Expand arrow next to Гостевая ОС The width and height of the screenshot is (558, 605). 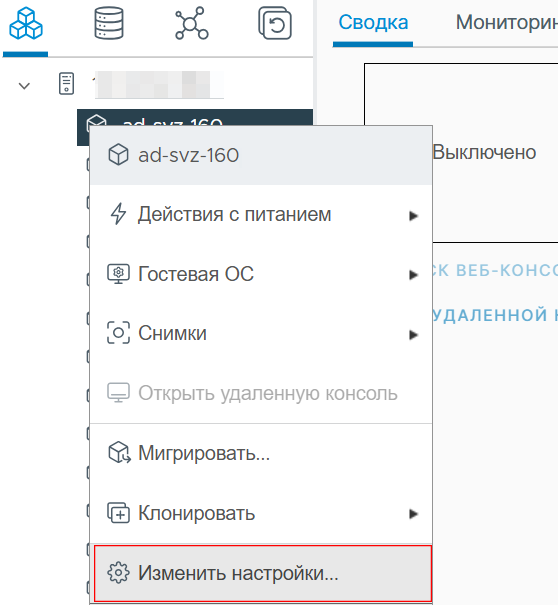(413, 275)
